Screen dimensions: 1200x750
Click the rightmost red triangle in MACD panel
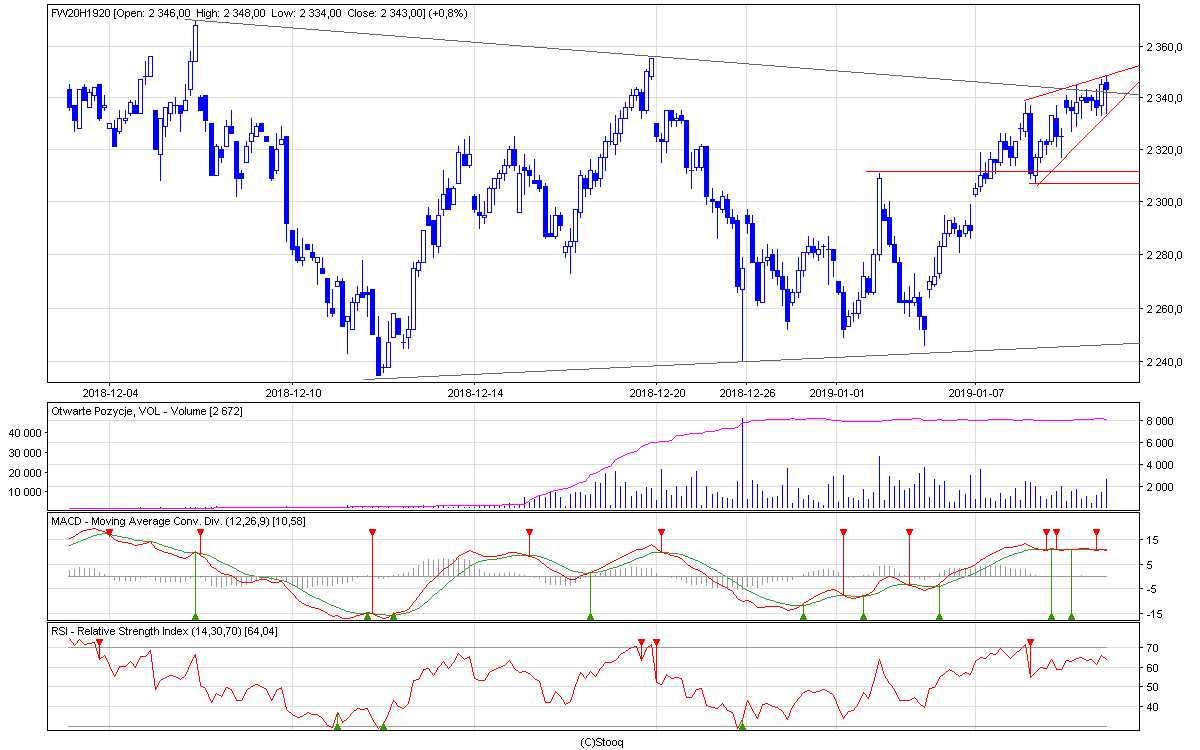tap(1097, 532)
